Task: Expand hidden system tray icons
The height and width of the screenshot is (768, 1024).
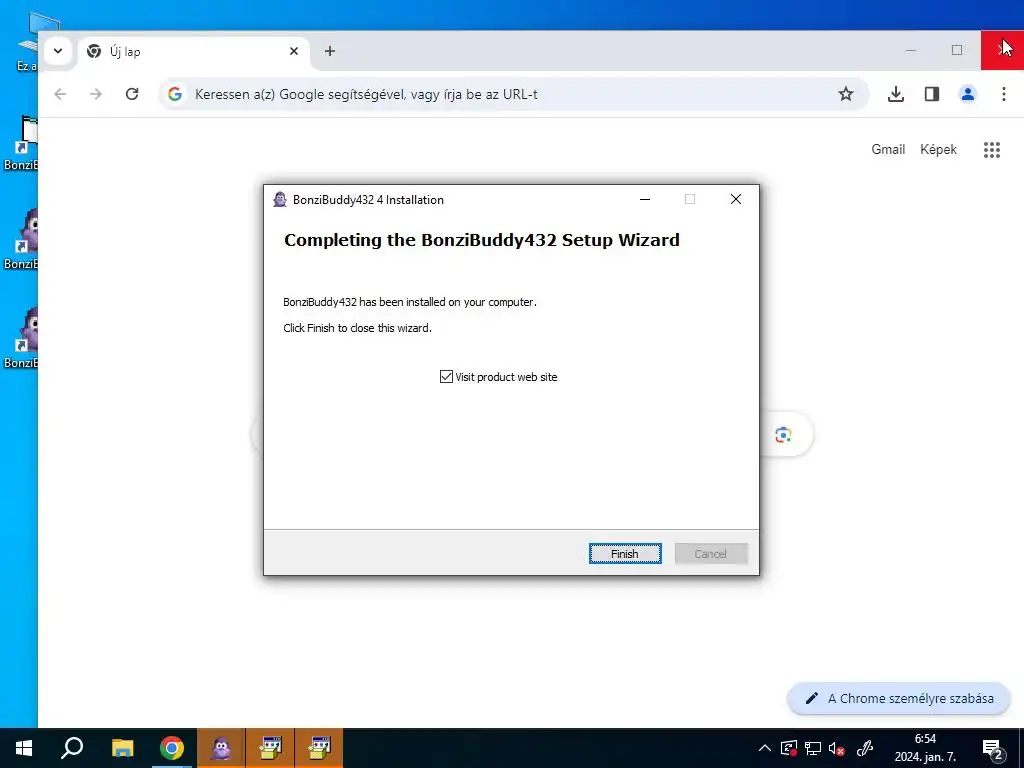Action: pos(765,748)
